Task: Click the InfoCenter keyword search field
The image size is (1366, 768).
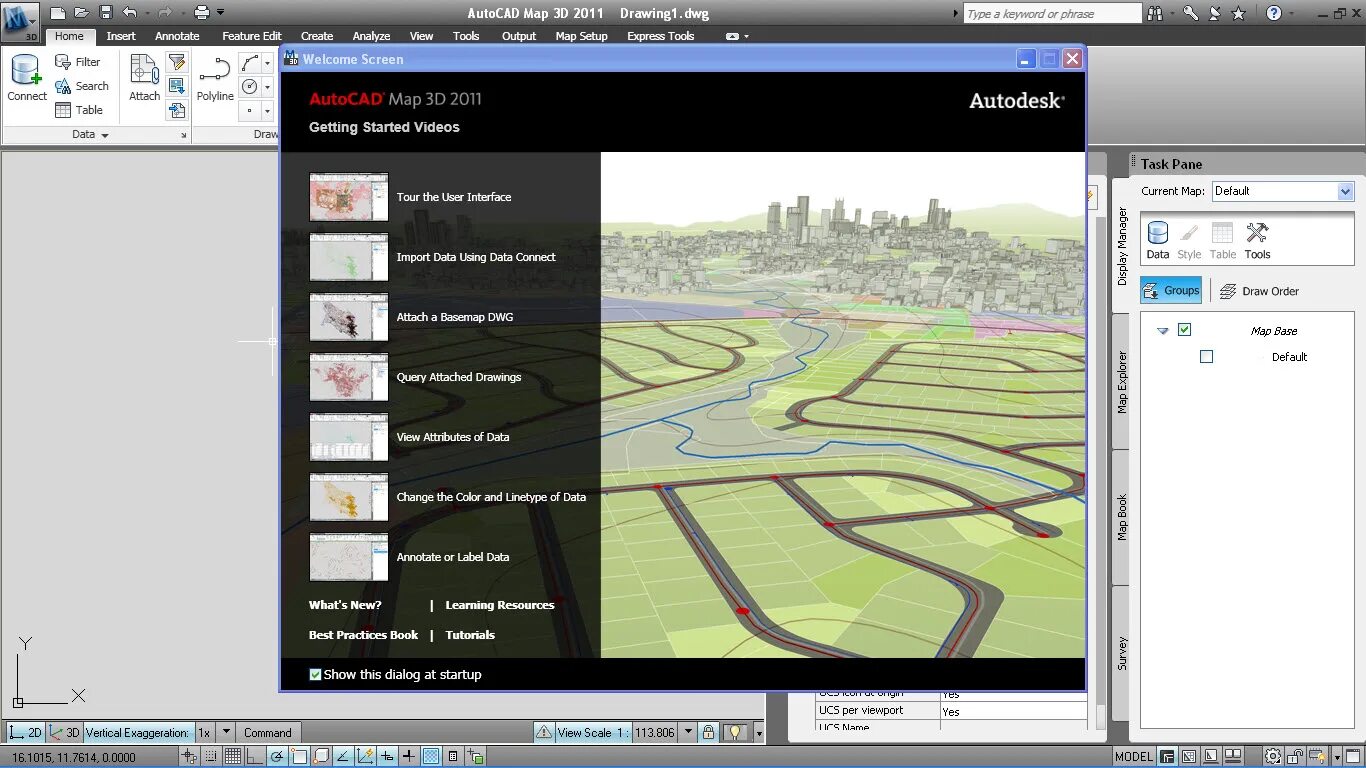Action: 1052,14
